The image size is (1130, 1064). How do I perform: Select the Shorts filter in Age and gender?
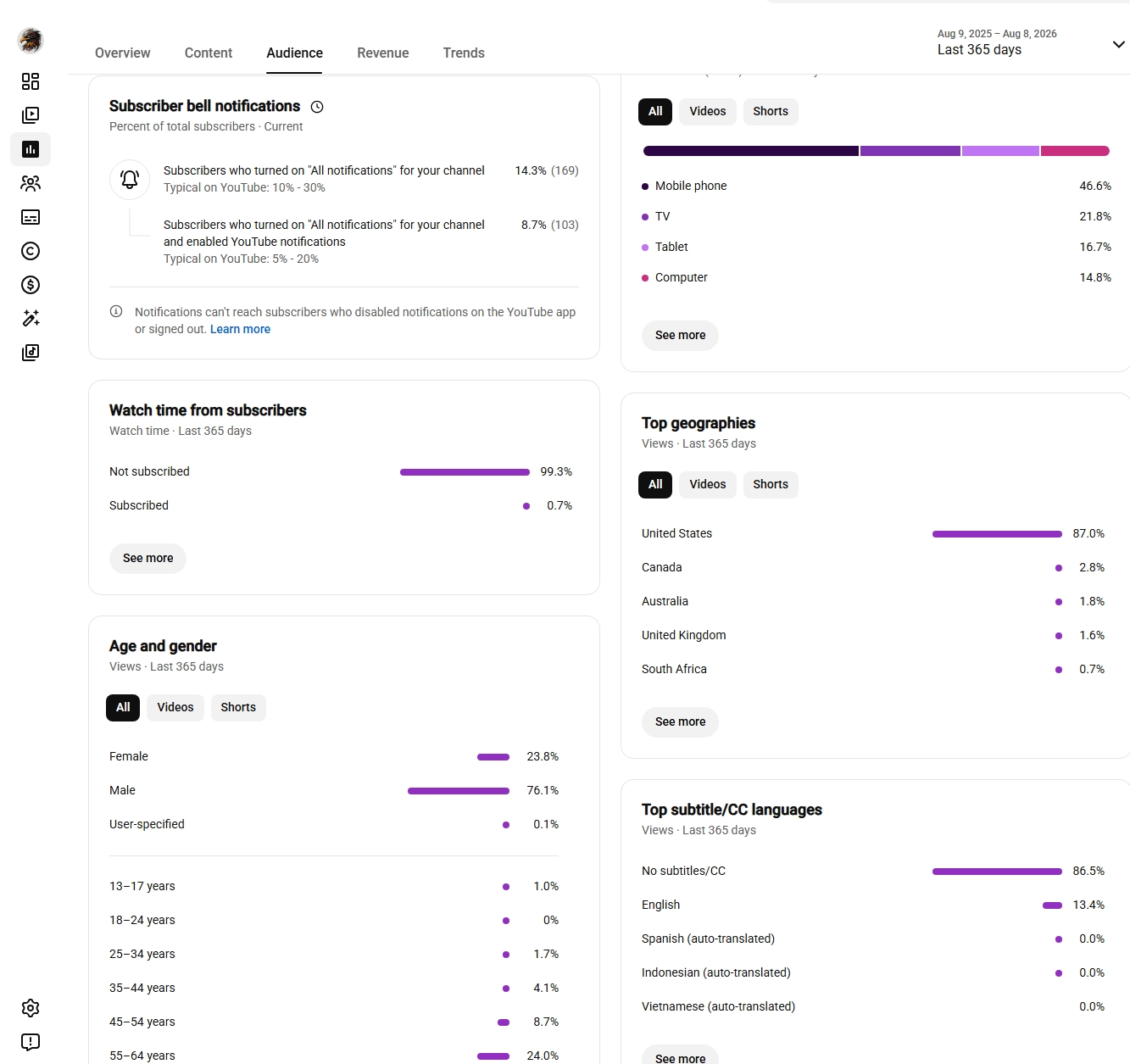click(x=238, y=708)
